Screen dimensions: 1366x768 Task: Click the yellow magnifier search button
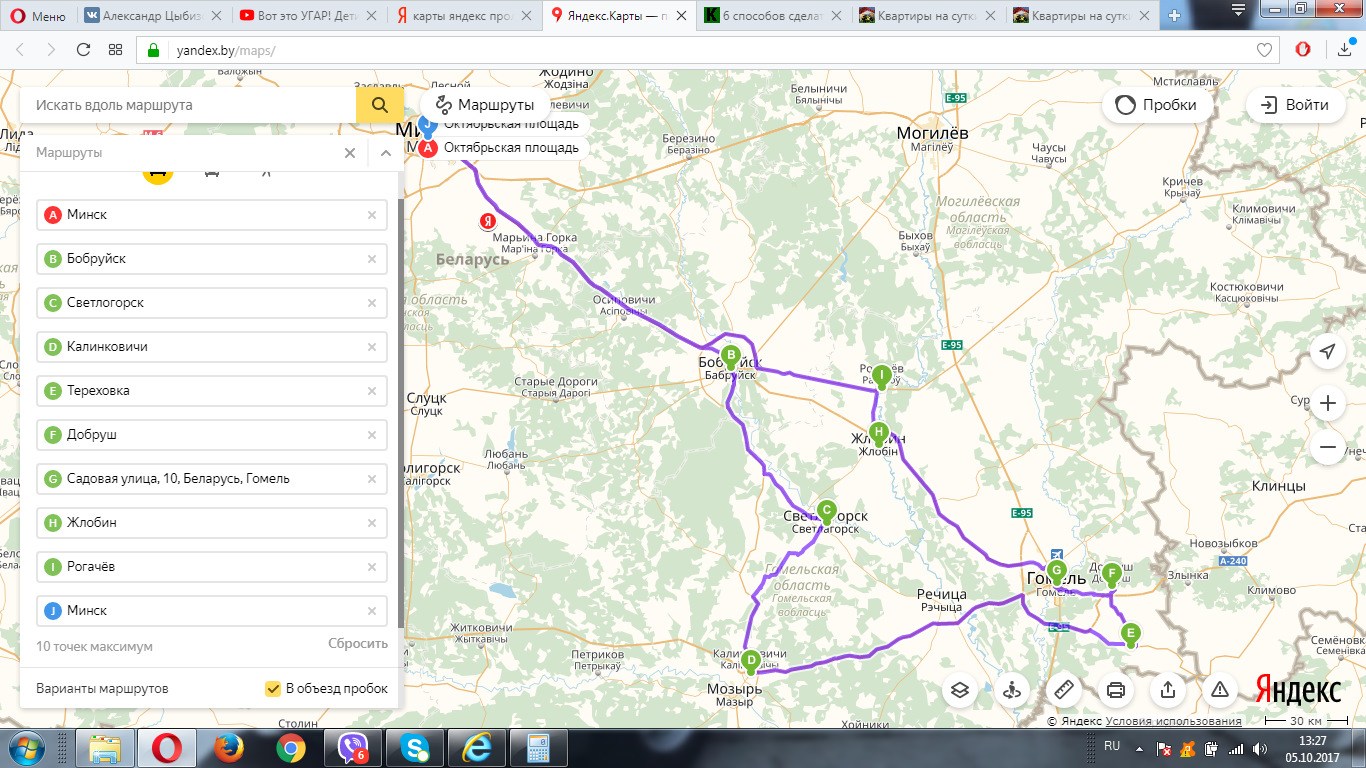380,105
